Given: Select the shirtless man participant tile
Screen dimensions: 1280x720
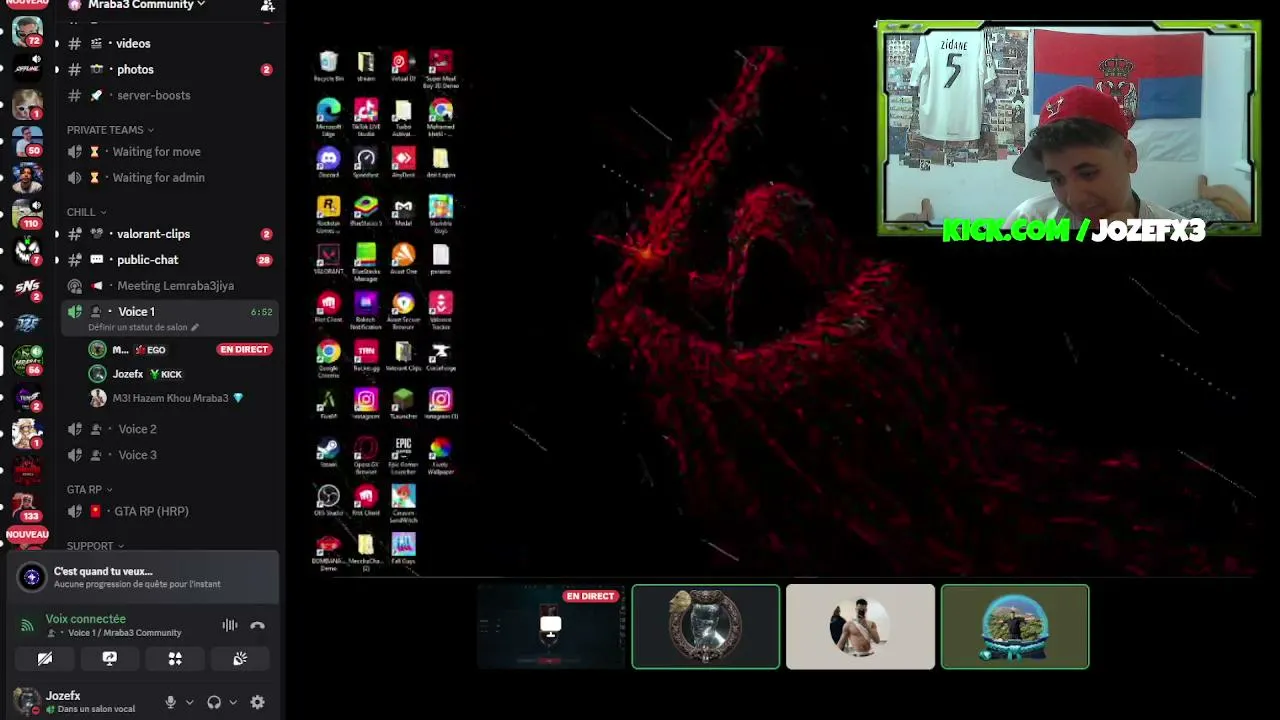Looking at the screenshot, I should [860, 626].
